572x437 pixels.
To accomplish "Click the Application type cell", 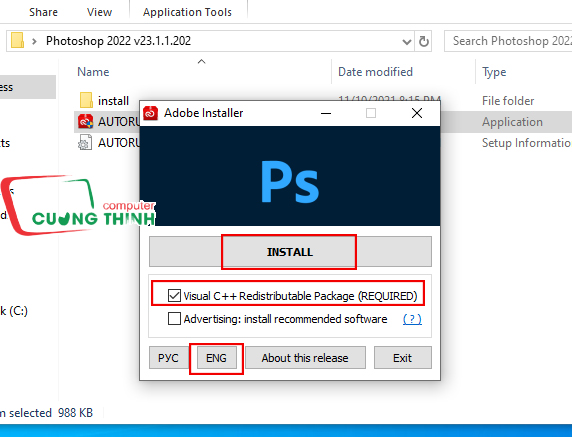I will click(512, 122).
